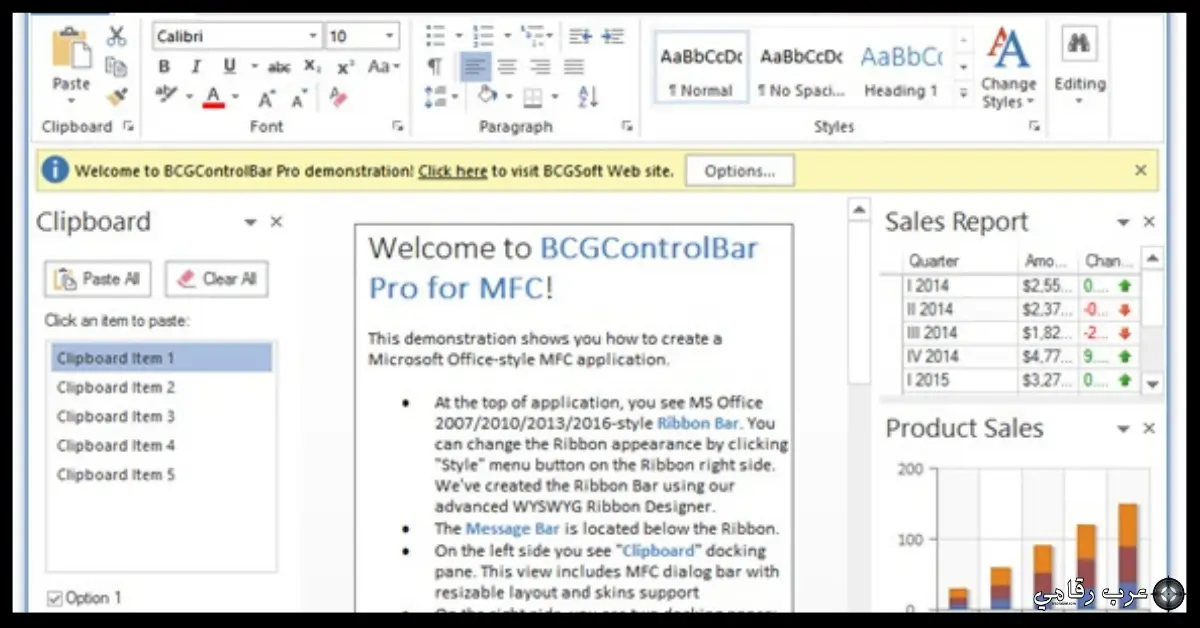Viewport: 1200px width, 628px height.
Task: Toggle the Option 1 checkbox
Action: point(54,598)
